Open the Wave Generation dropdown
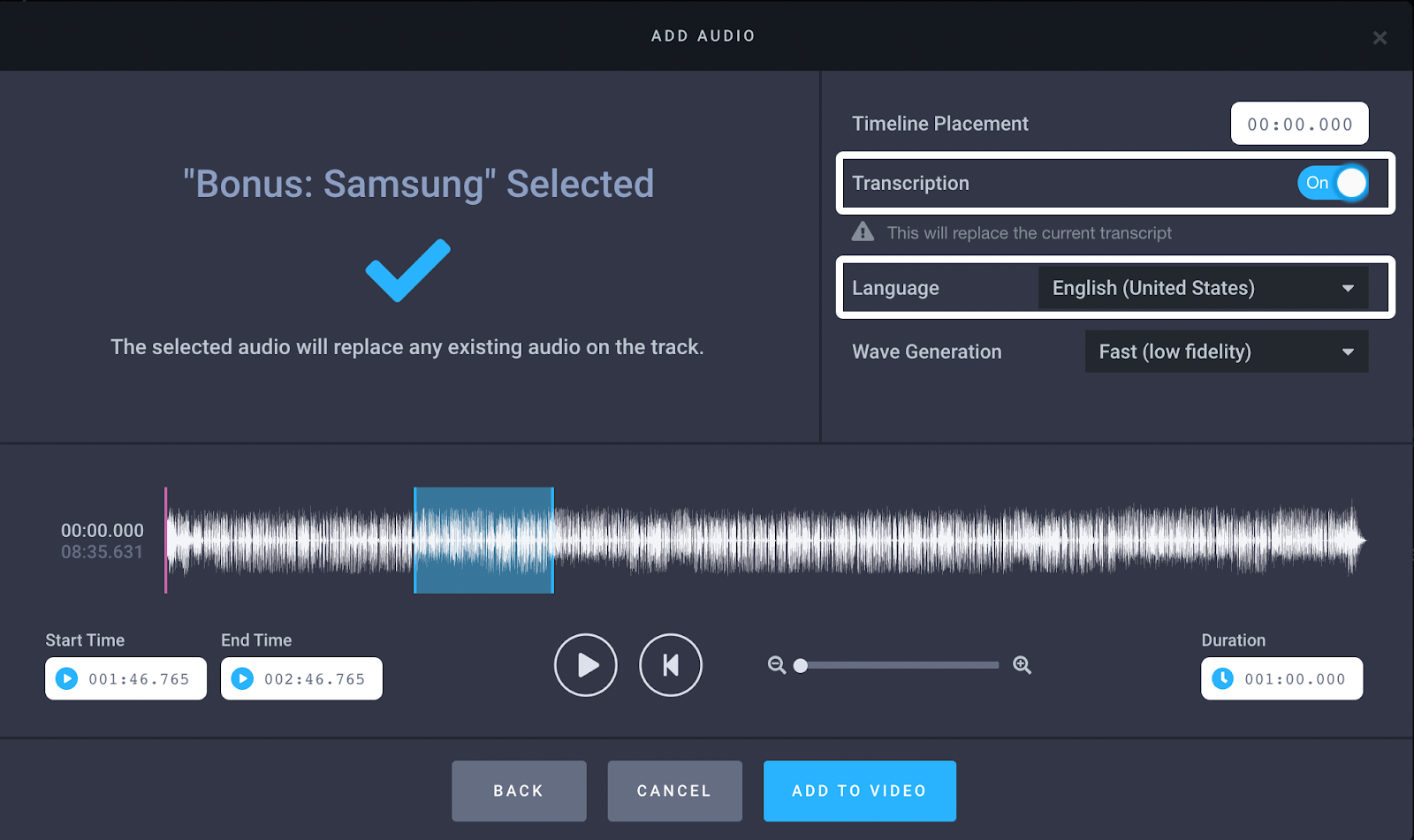Viewport: 1414px width, 840px height. click(1226, 352)
